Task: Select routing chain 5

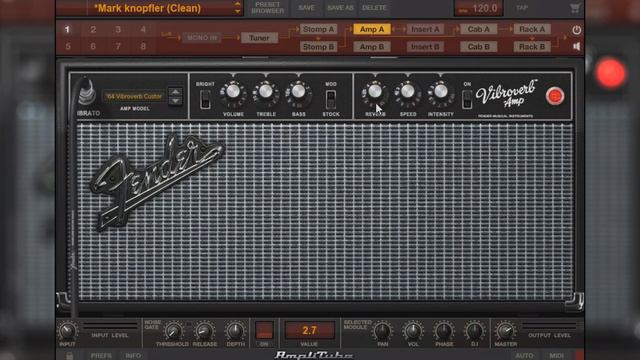Action: coord(68,47)
